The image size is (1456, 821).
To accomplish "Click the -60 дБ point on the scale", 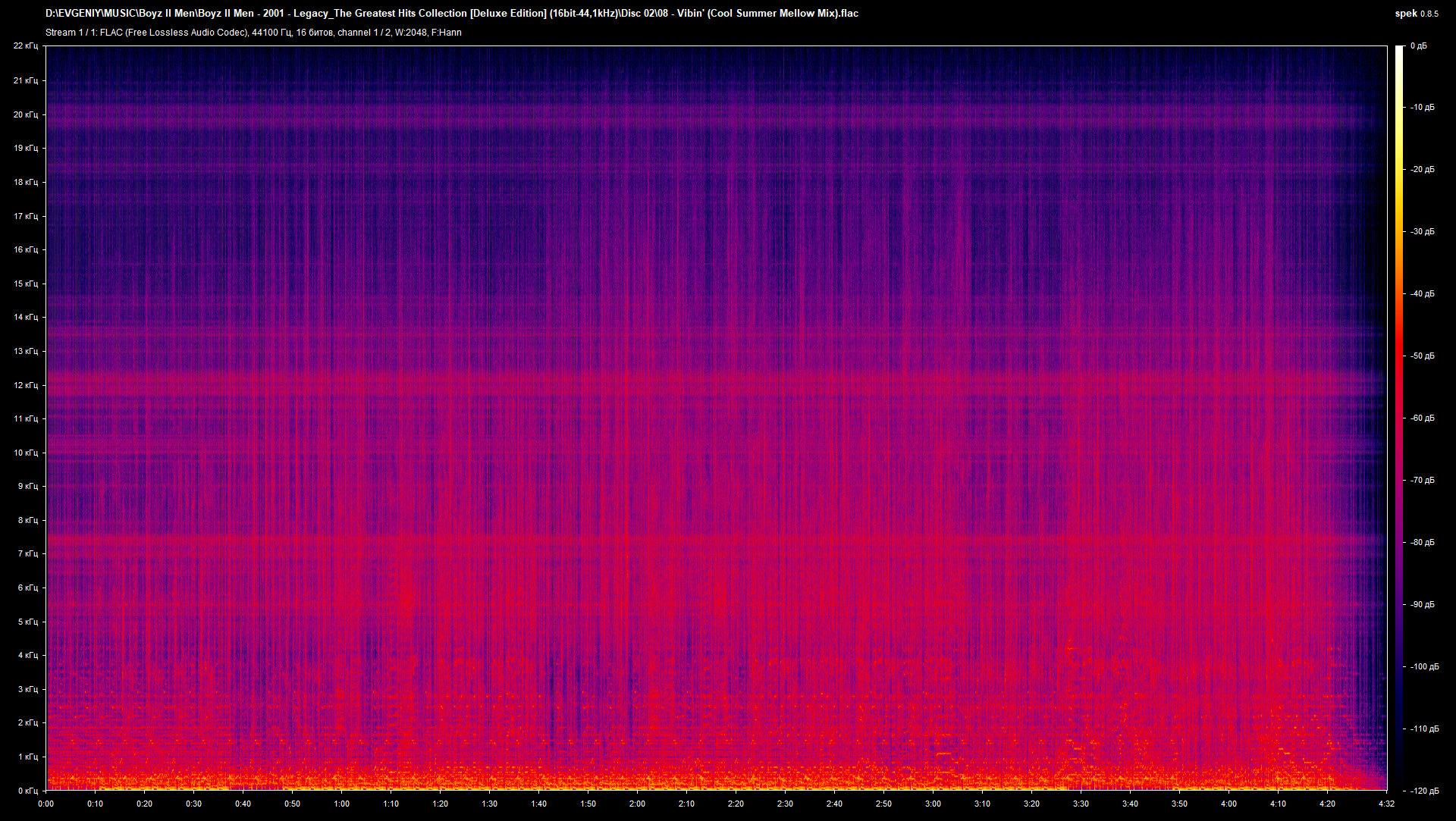I will point(1423,417).
